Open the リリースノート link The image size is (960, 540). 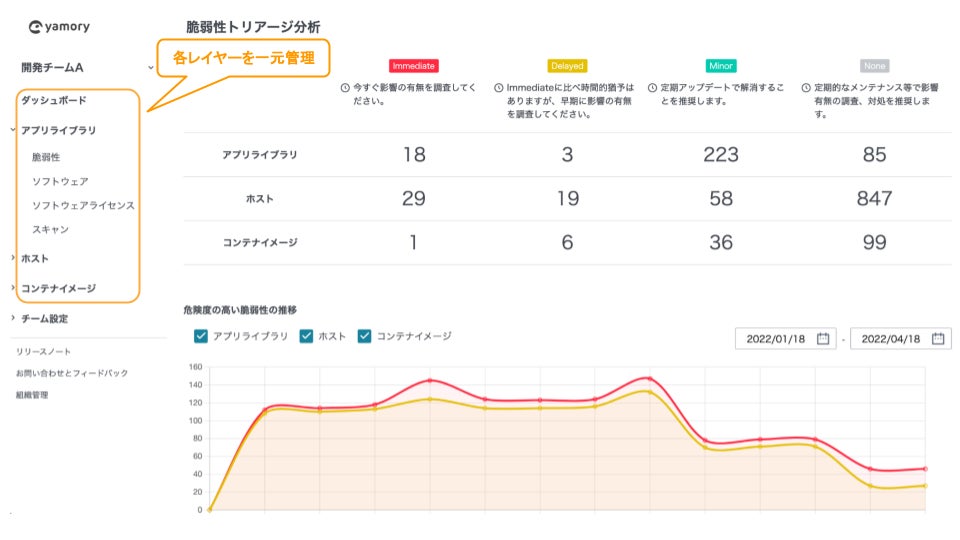click(x=43, y=352)
